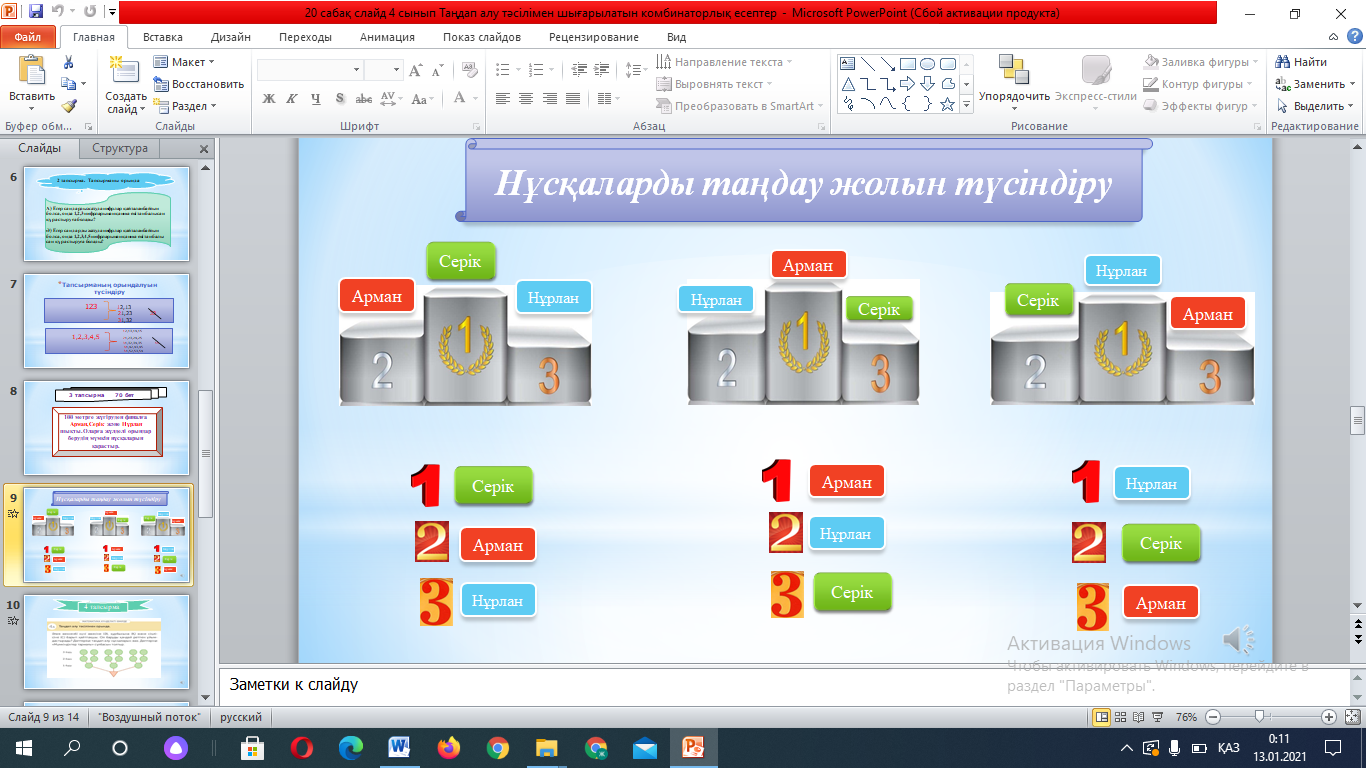Open the Firefox icon in the taskbar
This screenshot has height=768, width=1366.
(x=449, y=747)
